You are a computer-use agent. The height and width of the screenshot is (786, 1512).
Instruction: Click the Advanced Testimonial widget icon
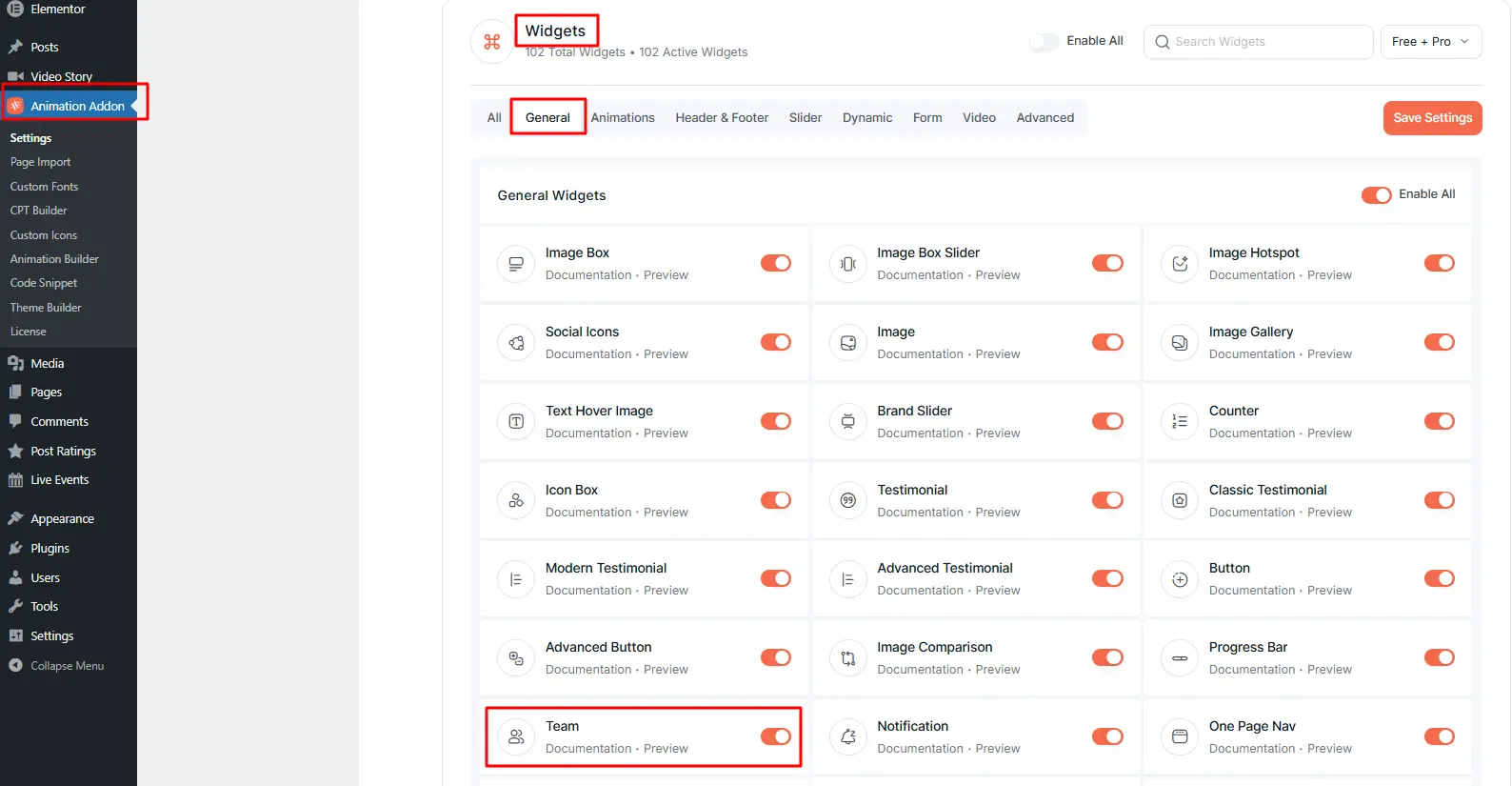(848, 579)
